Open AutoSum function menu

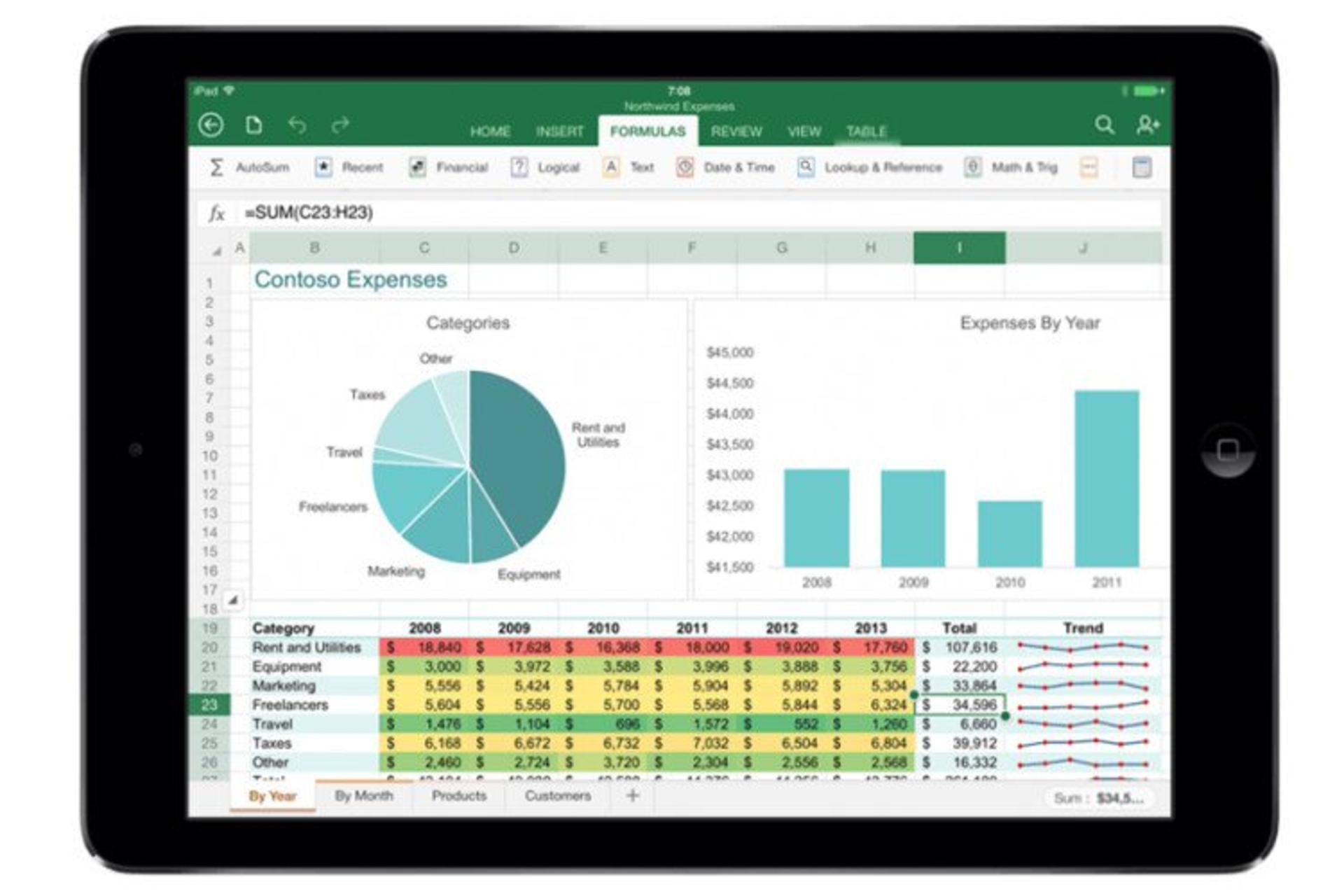tap(248, 167)
